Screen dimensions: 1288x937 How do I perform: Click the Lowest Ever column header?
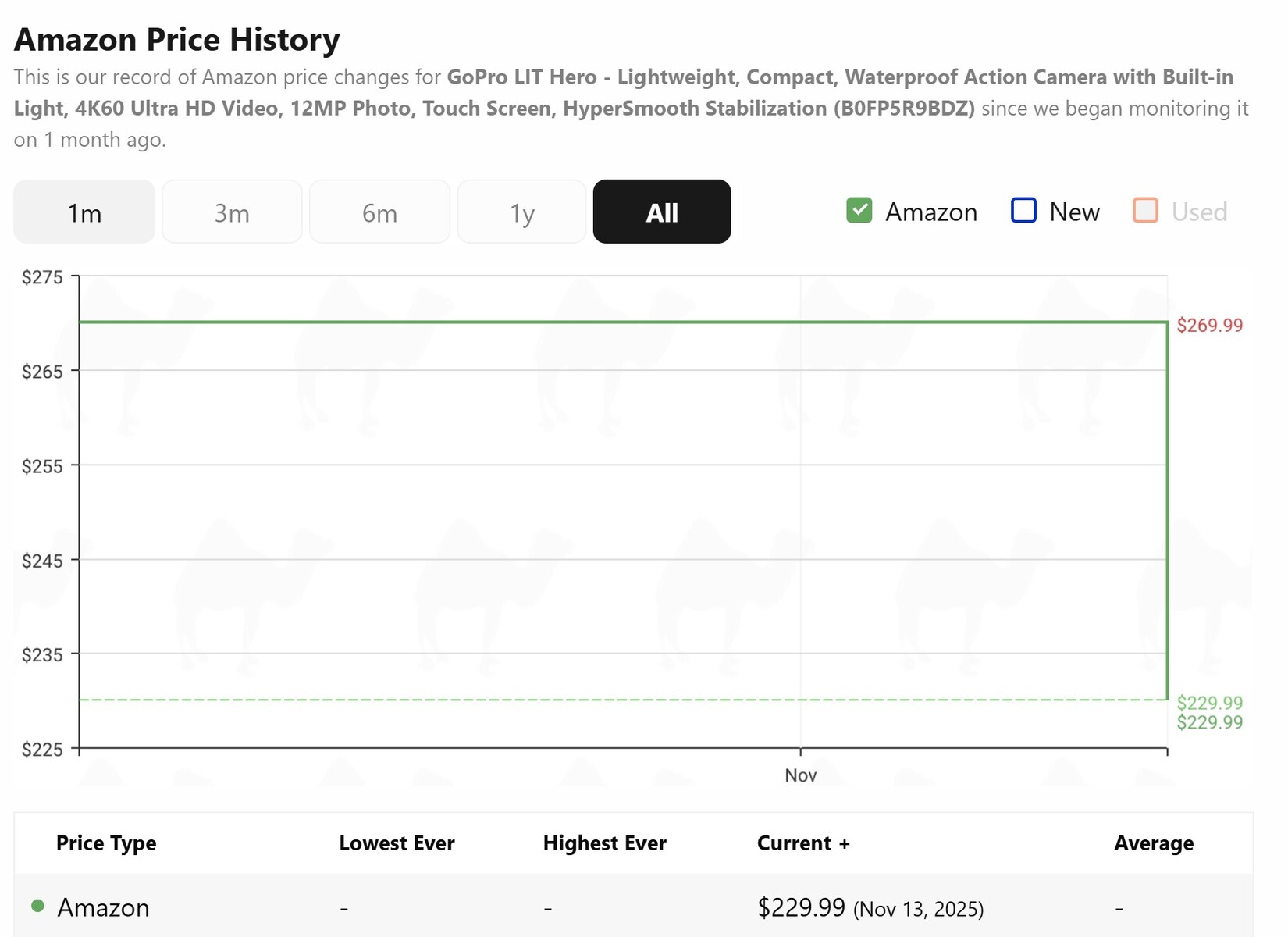coord(397,843)
